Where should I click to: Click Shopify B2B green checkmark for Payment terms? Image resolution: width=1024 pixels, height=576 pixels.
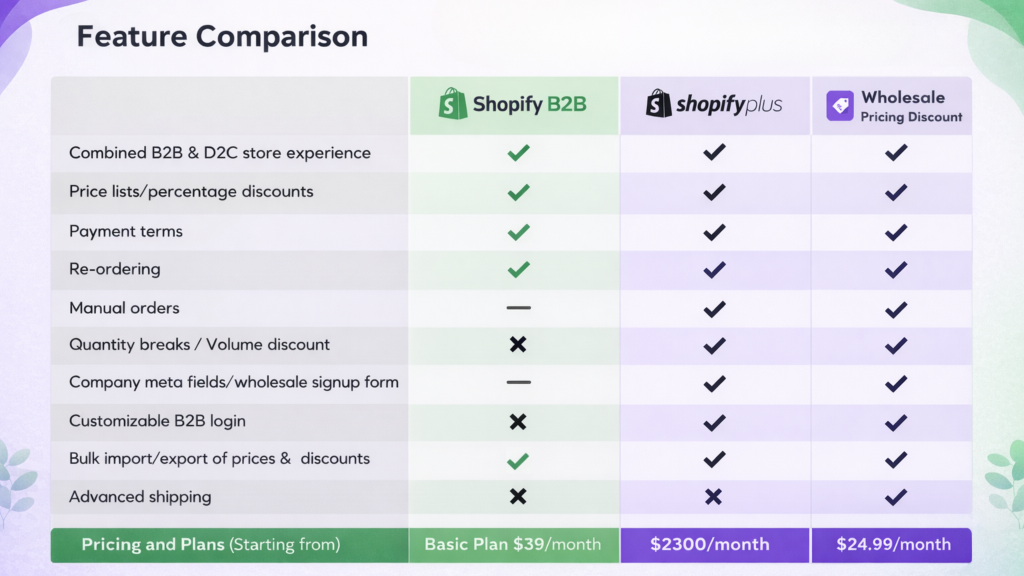click(x=518, y=232)
